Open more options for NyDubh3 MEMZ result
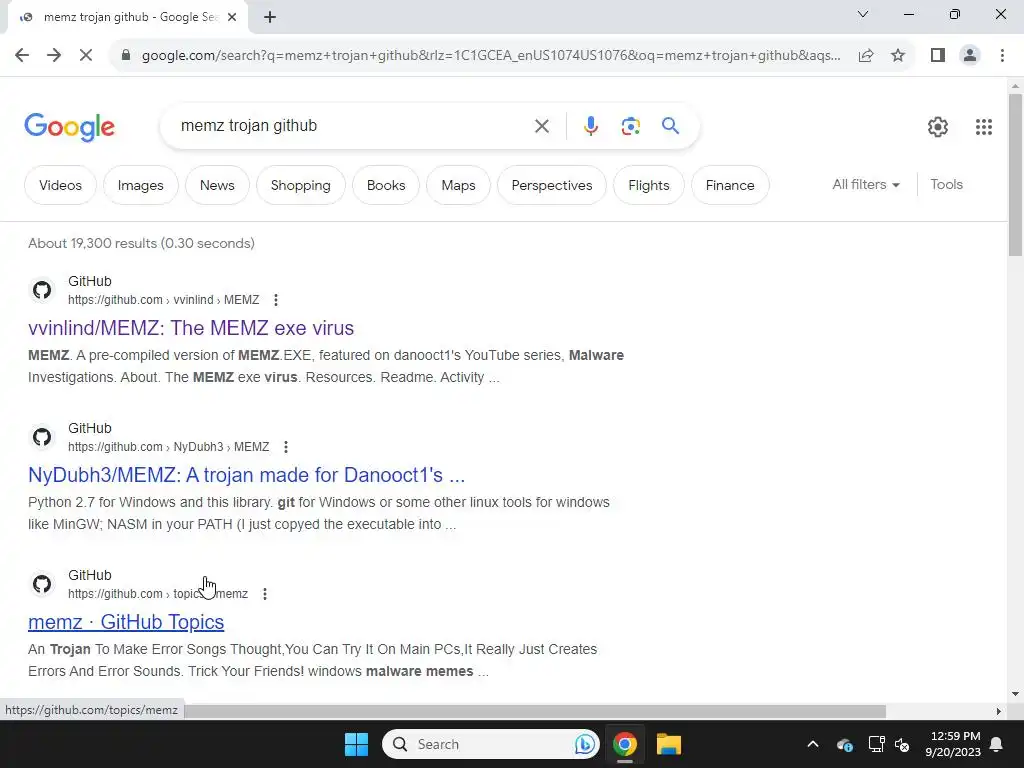This screenshot has height=768, width=1024. [x=285, y=447]
